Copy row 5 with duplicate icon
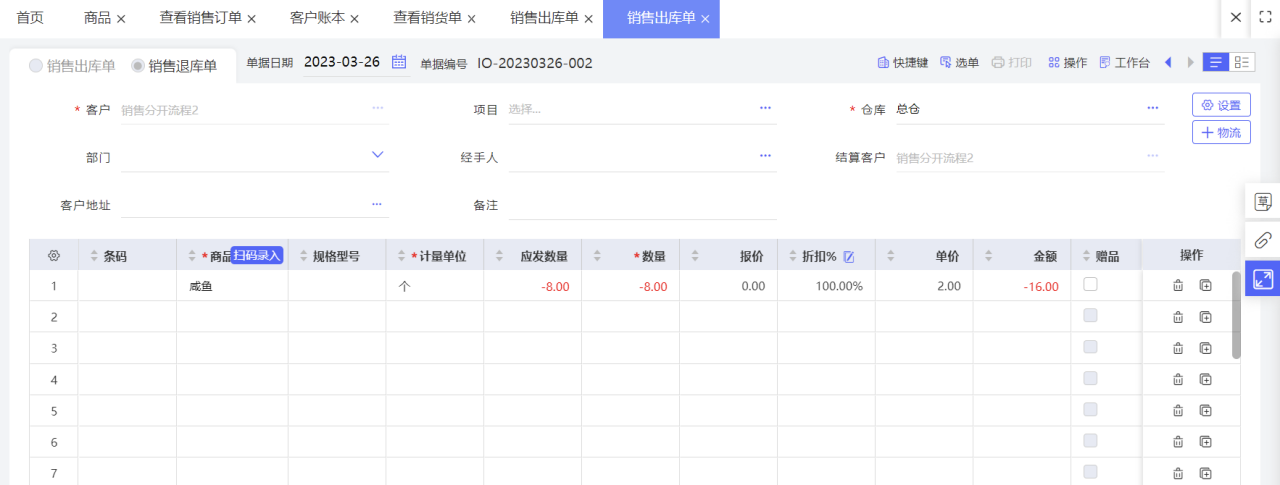Image resolution: width=1280 pixels, height=485 pixels. [1206, 410]
